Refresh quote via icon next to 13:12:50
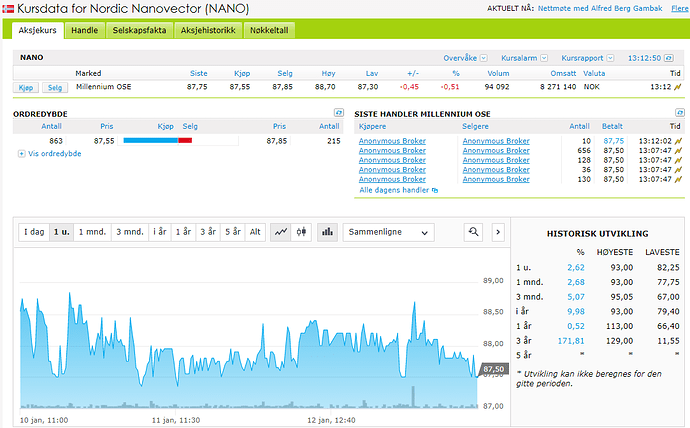The image size is (690, 428). [x=668, y=58]
